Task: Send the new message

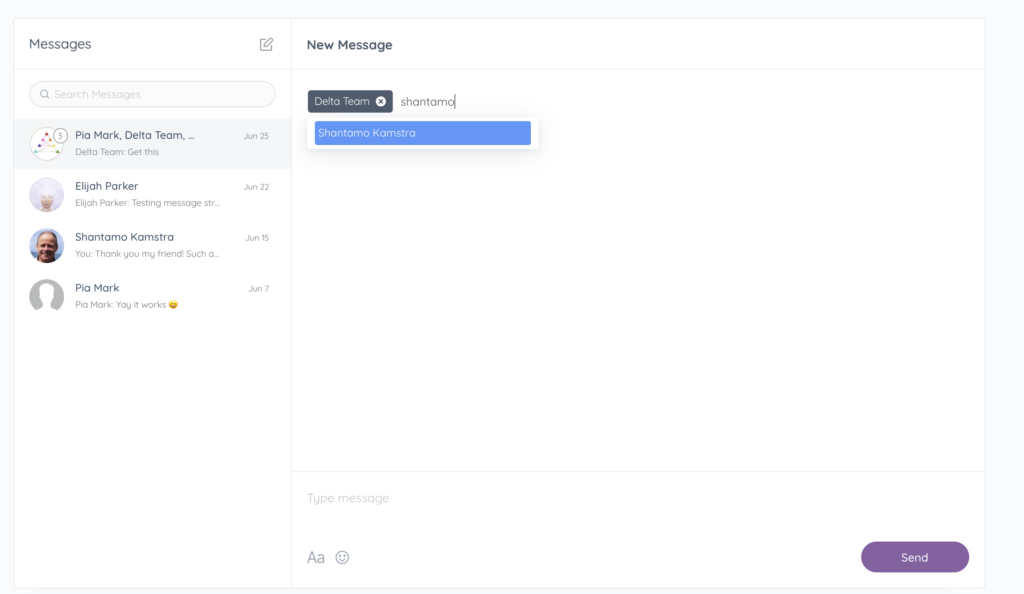Action: coord(914,557)
